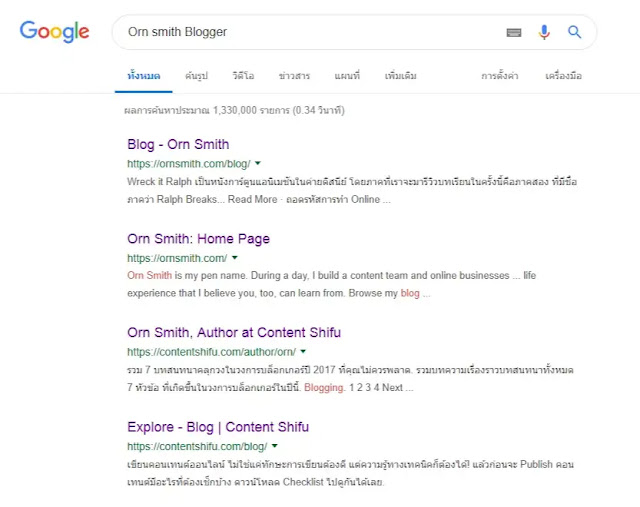Switch to the ค้นรูป (Images) tab
This screenshot has width=640, height=507.
pyautogui.click(x=196, y=76)
